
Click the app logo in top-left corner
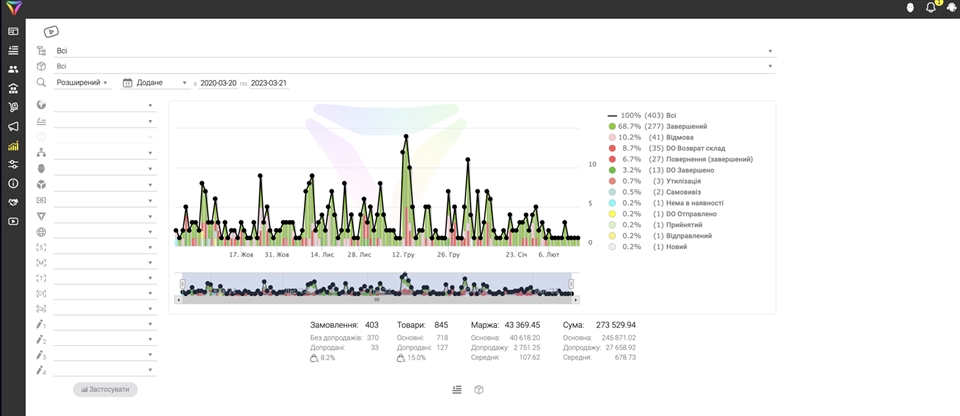click(x=12, y=8)
